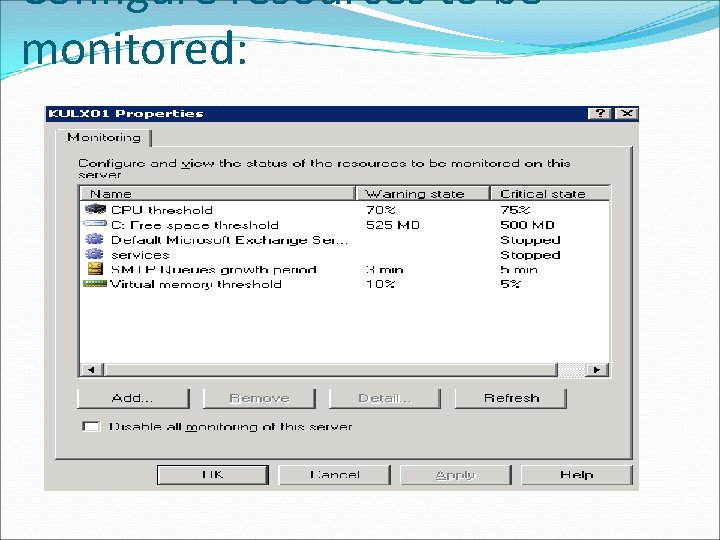The image size is (720, 540).
Task: Refresh the monitored resources list
Action: coord(511,398)
